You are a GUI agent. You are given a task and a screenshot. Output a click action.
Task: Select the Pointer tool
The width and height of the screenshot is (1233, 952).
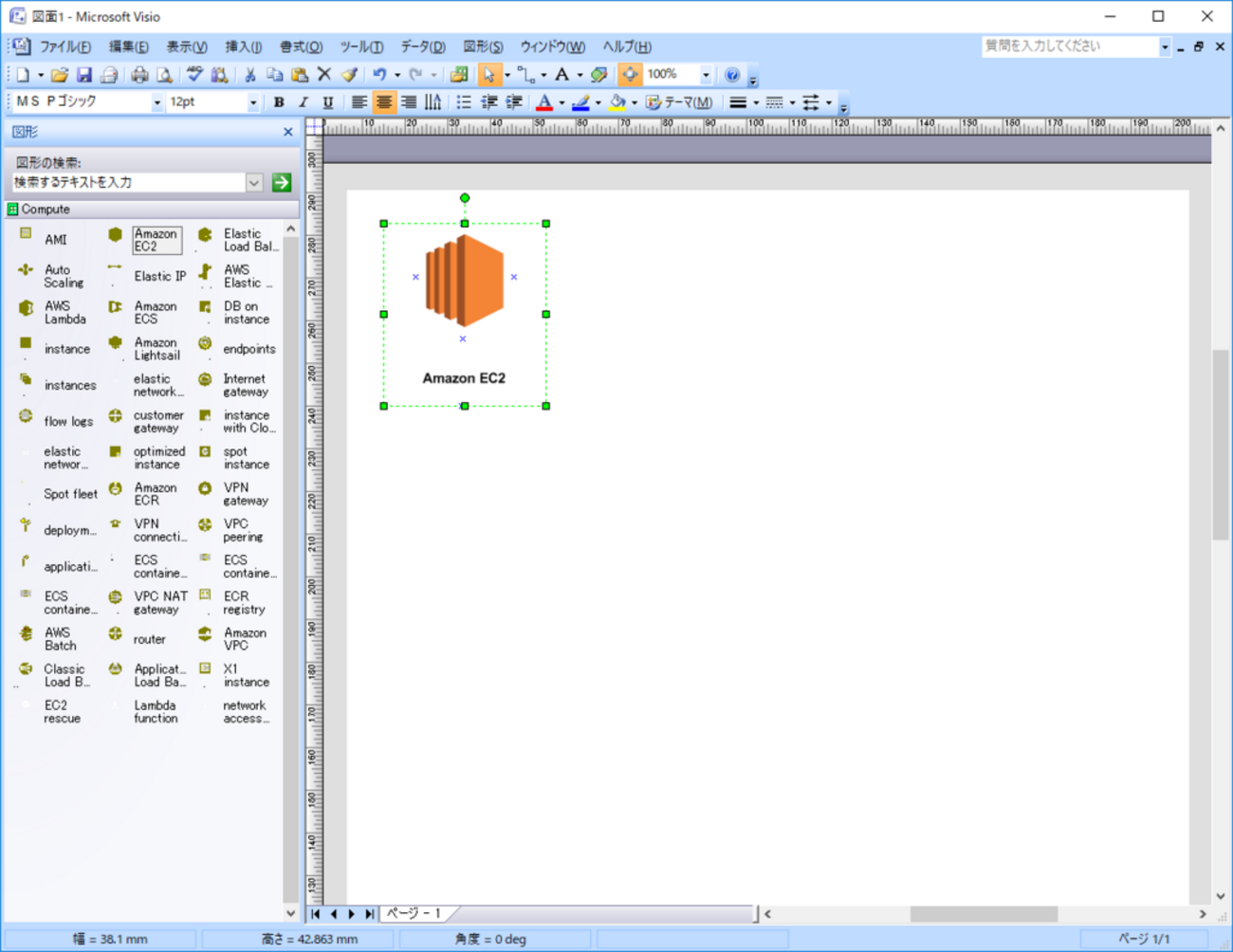click(488, 75)
